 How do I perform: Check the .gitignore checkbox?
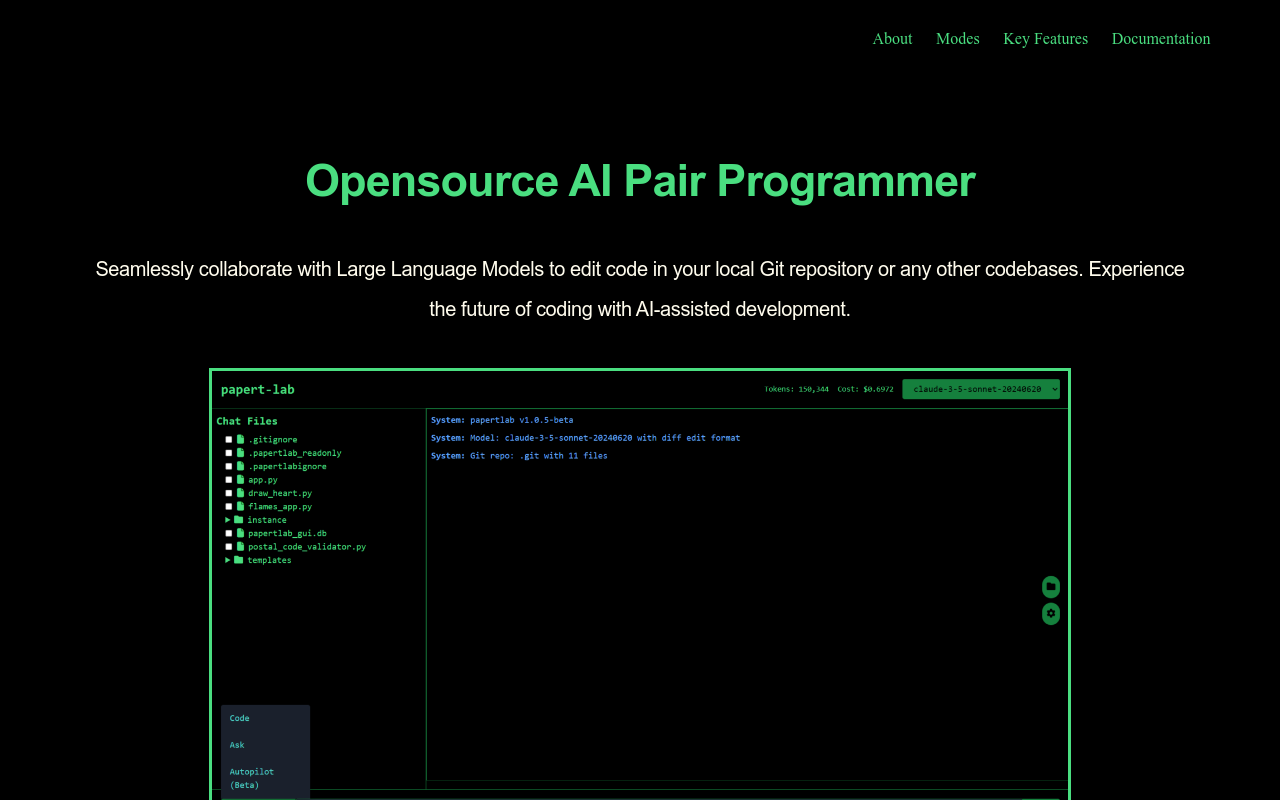(228, 440)
